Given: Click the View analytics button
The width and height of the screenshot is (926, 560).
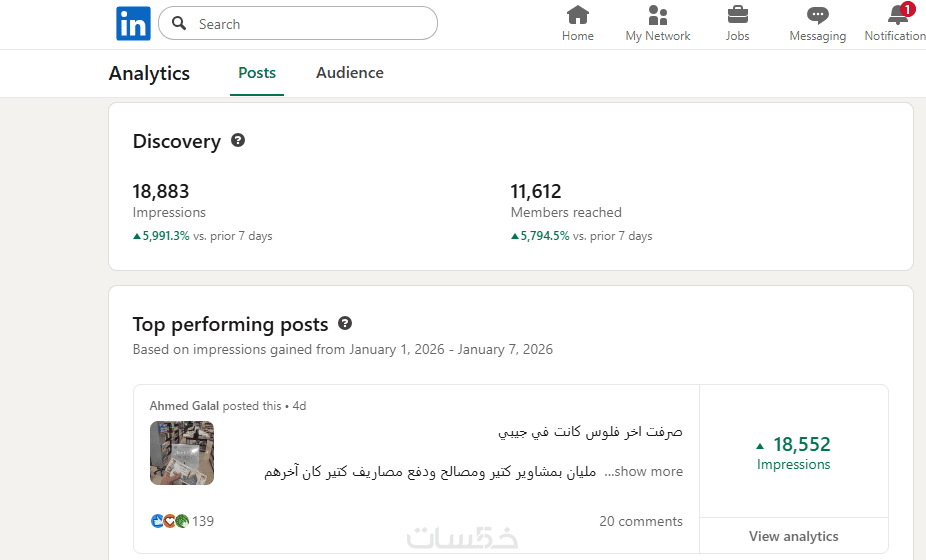Looking at the screenshot, I should (x=793, y=536).
